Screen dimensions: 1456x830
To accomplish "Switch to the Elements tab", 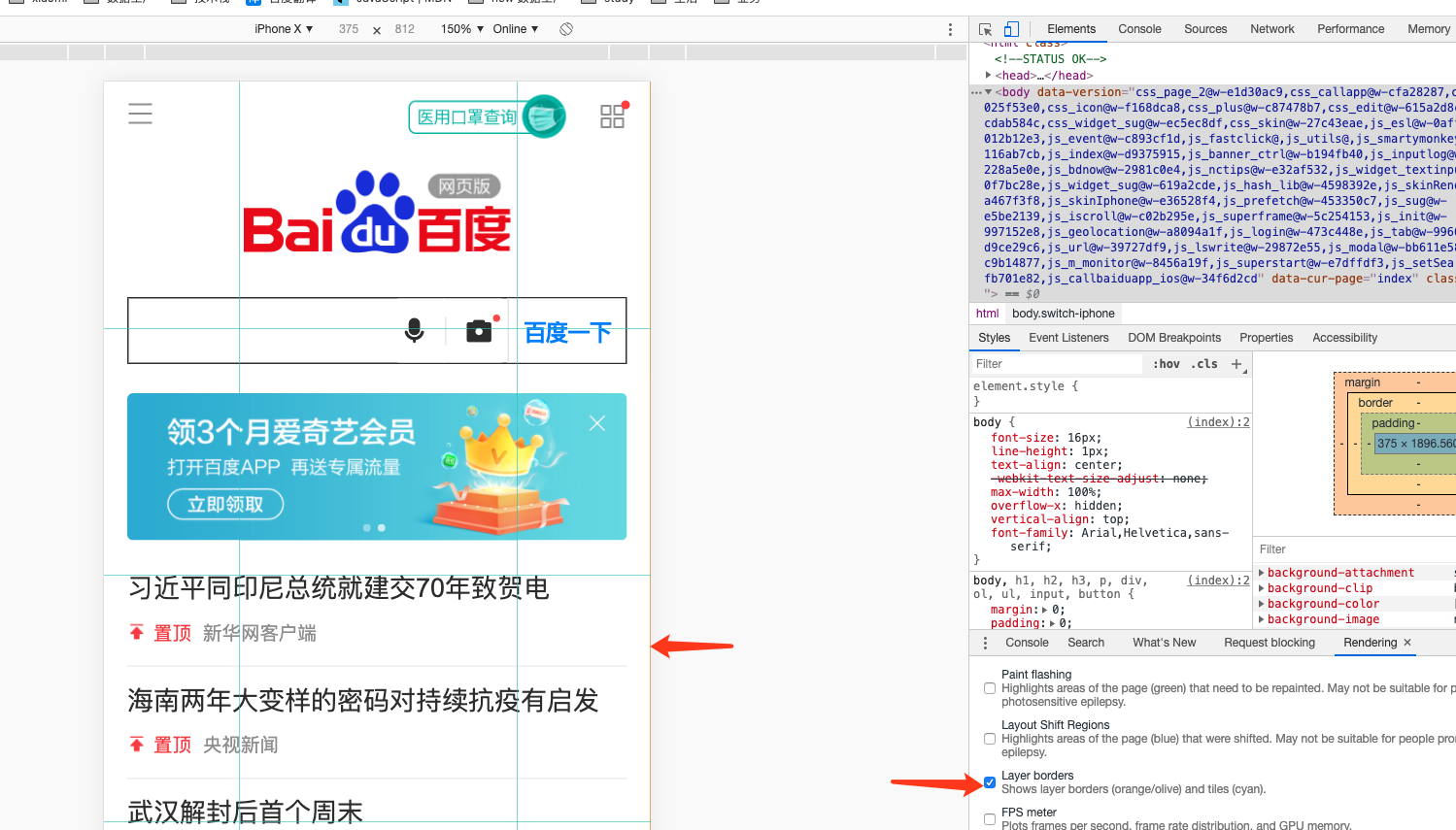I will pos(1071,29).
